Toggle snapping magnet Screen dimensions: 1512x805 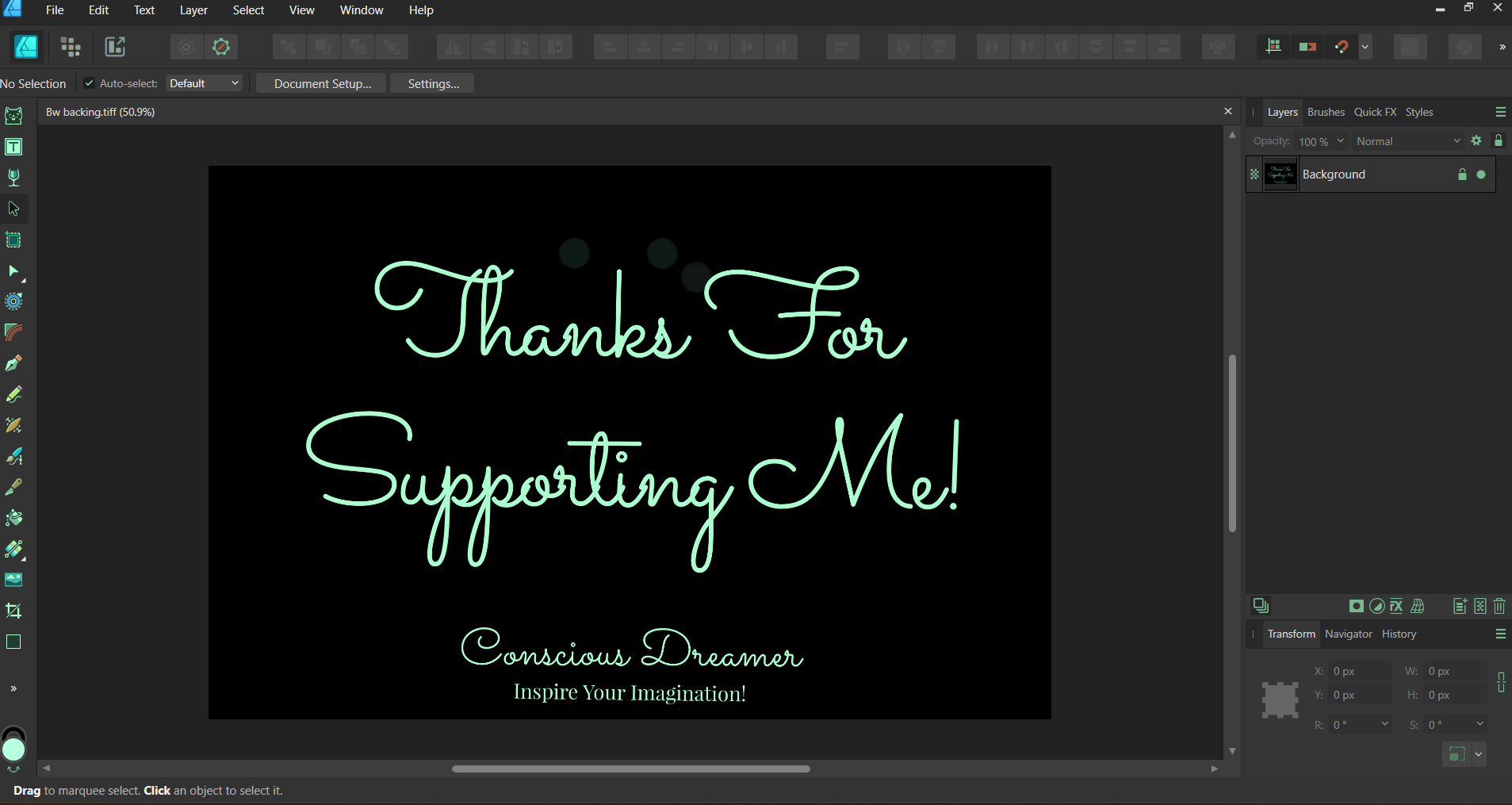[x=1342, y=47]
